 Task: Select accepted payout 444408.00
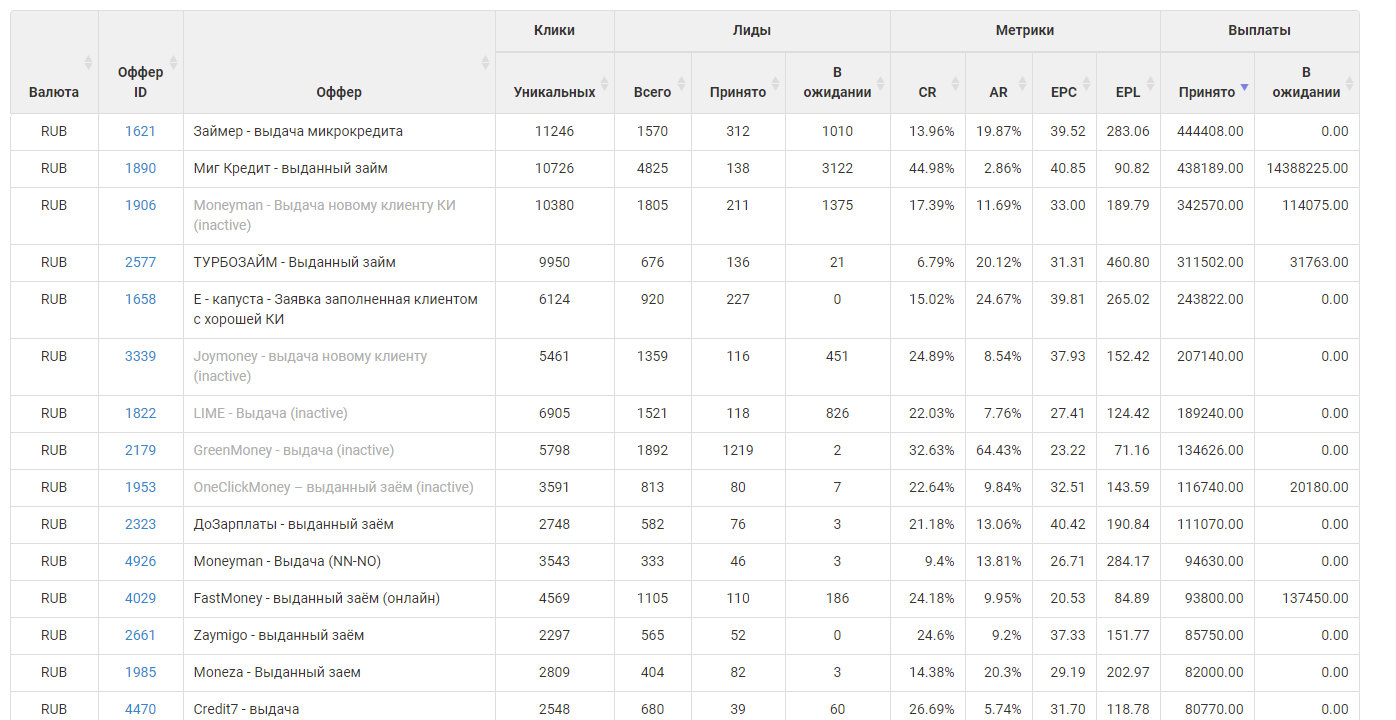click(1210, 131)
